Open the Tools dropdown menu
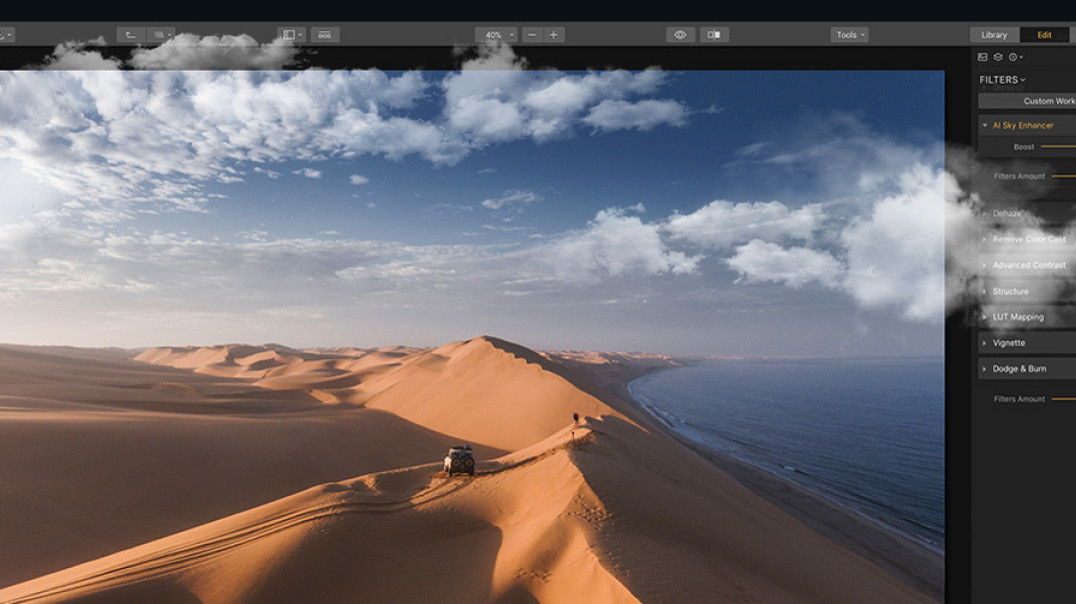Screen dimensions: 1076x604 [x=850, y=34]
